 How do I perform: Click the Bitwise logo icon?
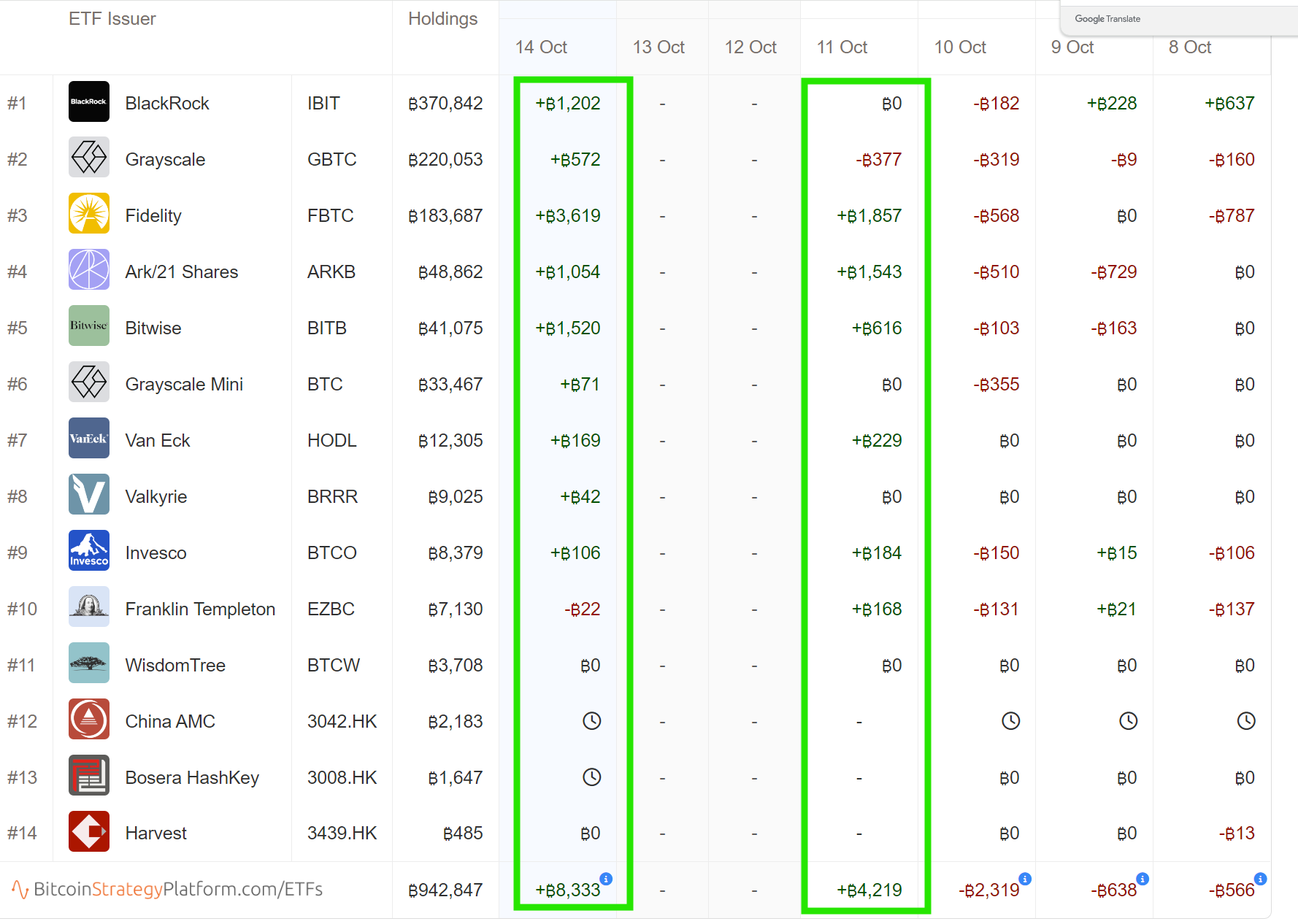click(x=88, y=326)
